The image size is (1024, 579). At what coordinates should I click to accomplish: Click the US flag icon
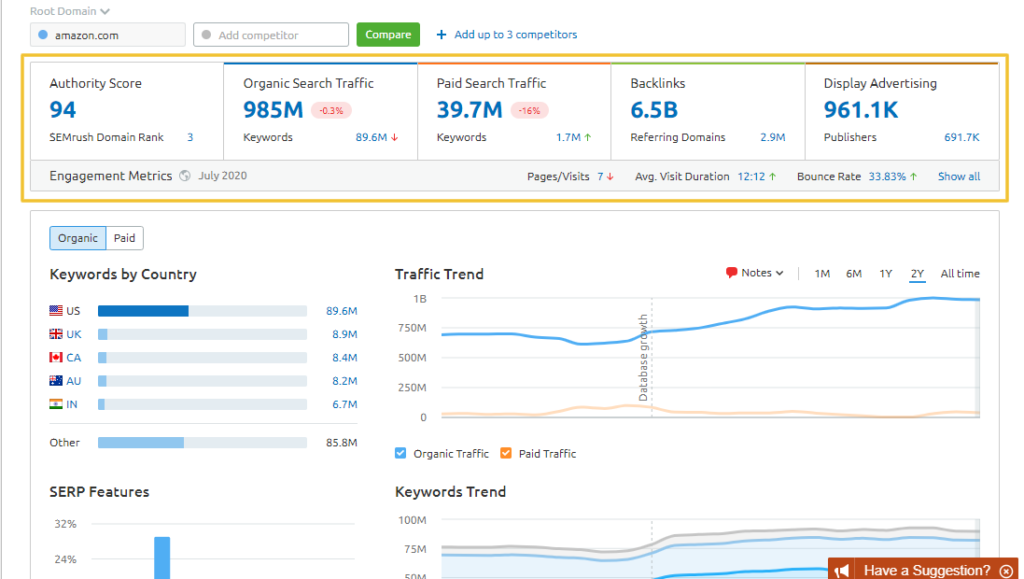56,311
